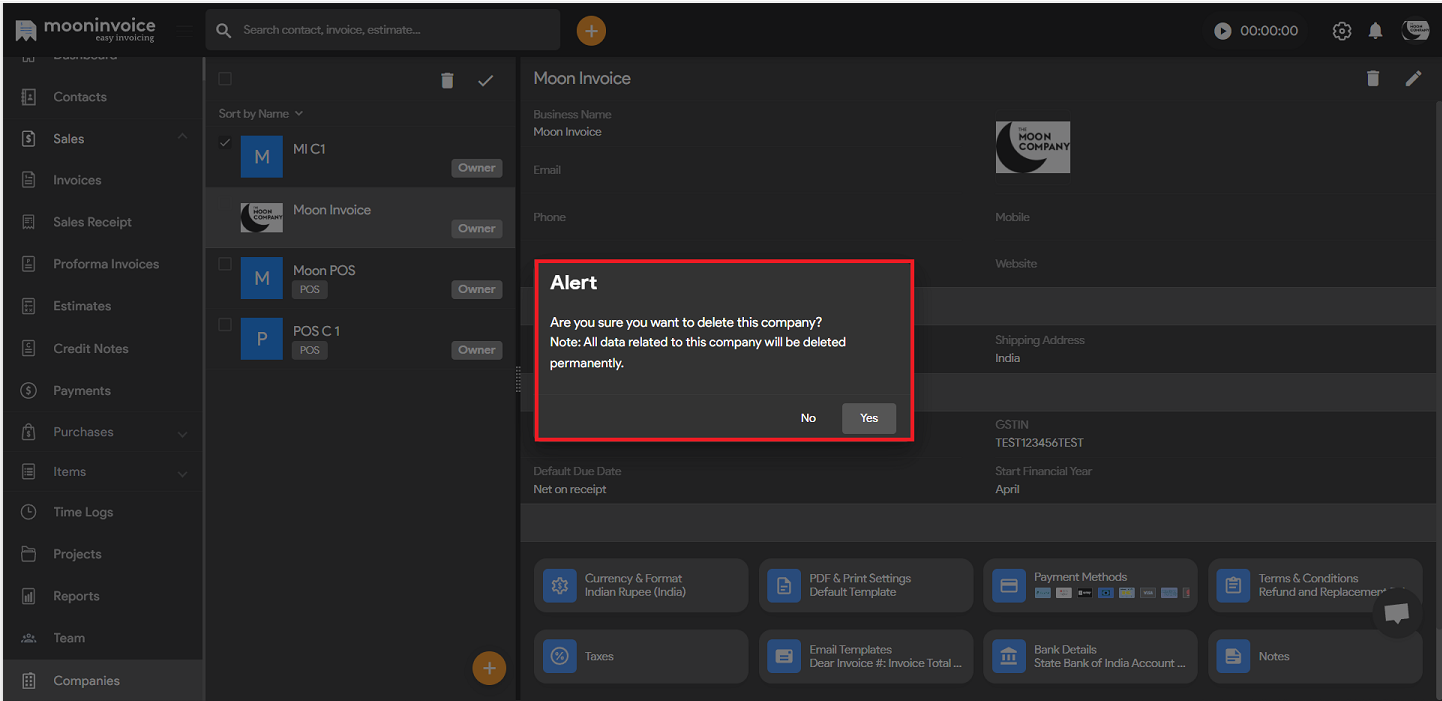This screenshot has height=701, width=1442.
Task: Uncheck the MI C1 company checkbox
Action: 225,143
